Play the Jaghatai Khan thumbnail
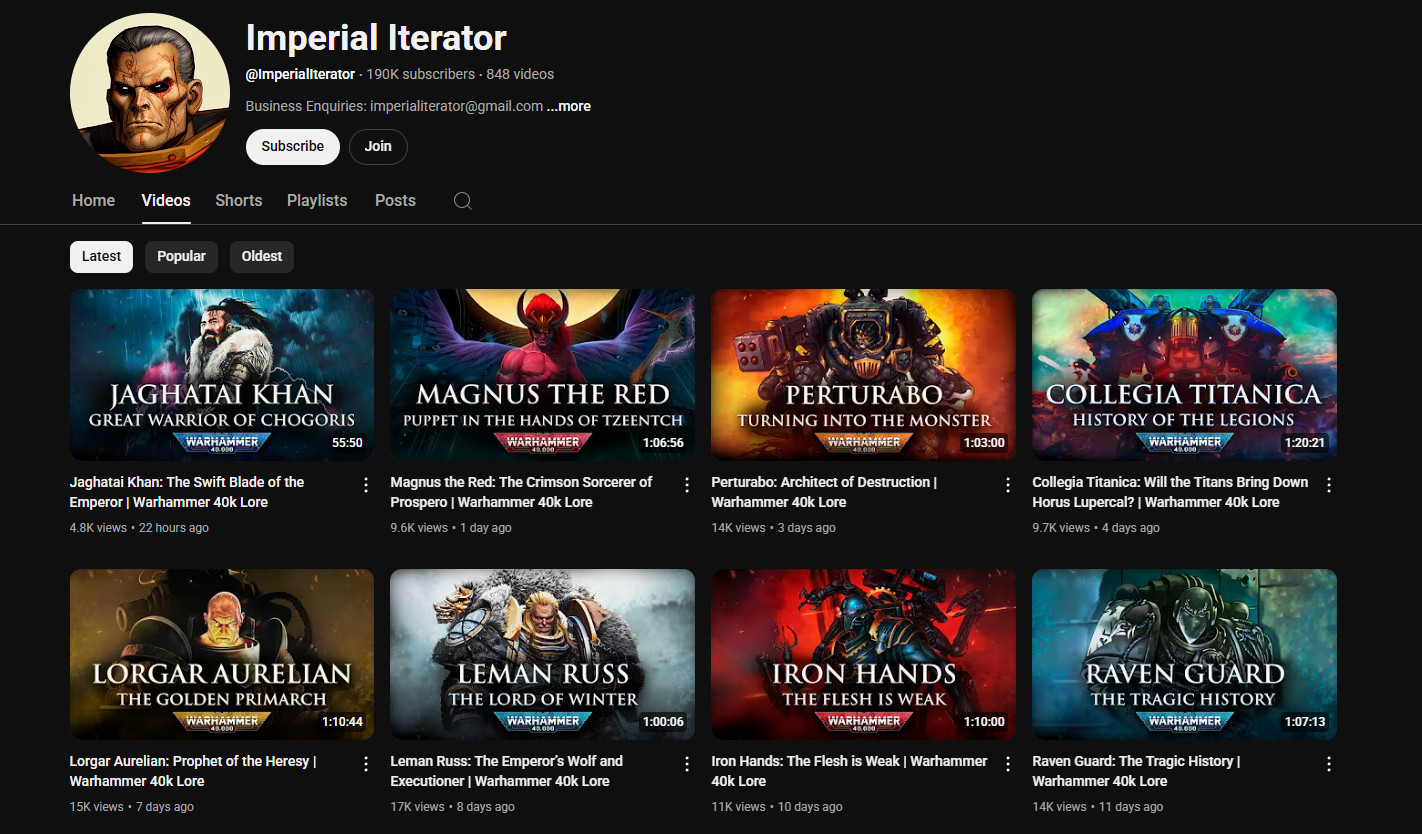The height and width of the screenshot is (834, 1422). (222, 375)
